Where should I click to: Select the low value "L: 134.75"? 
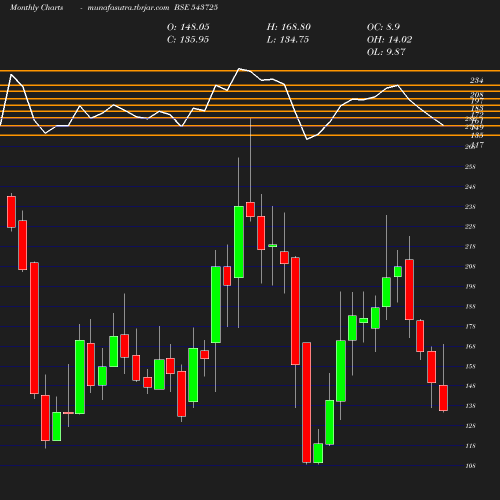288,40
